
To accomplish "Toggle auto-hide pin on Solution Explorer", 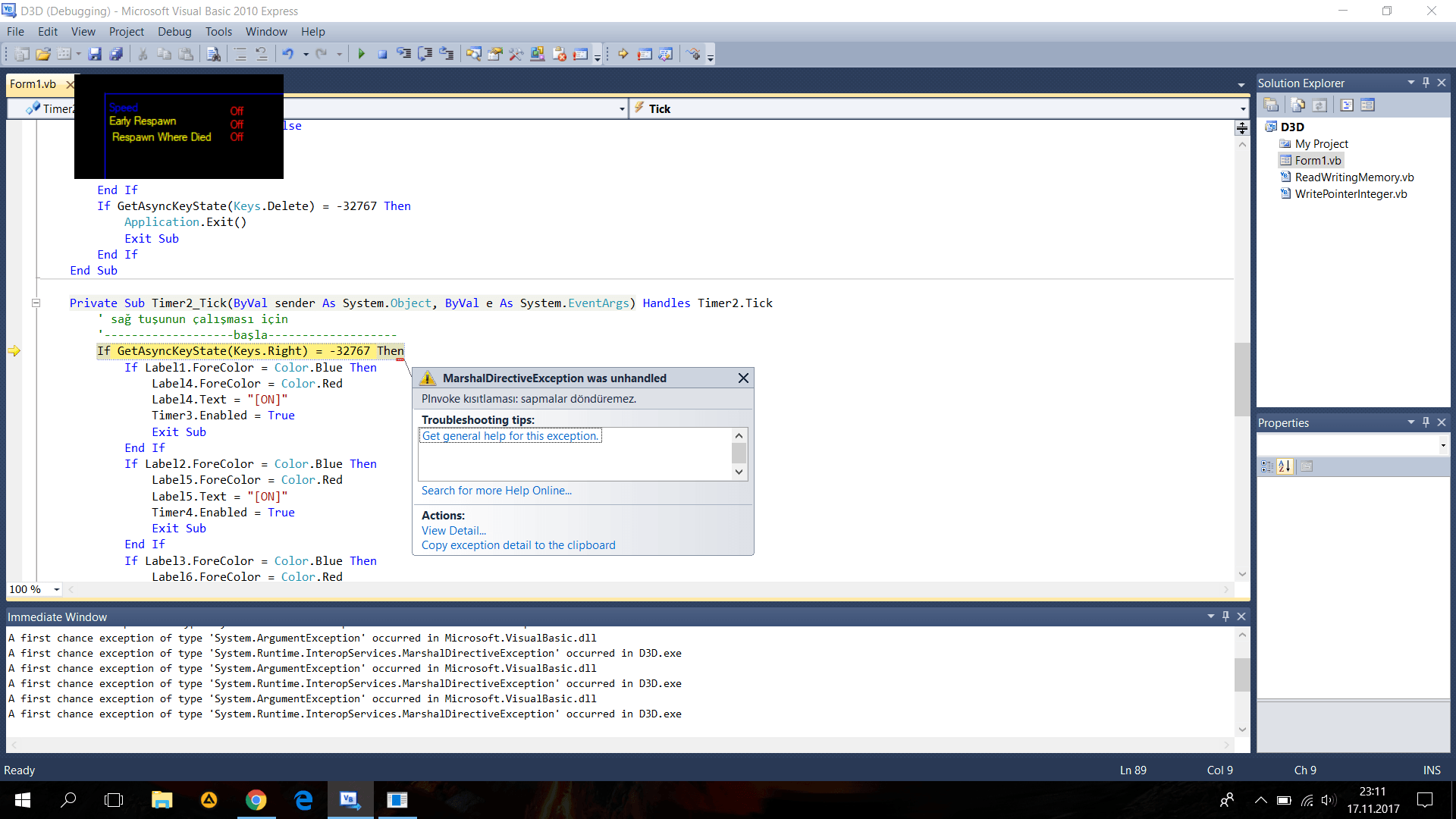I will pyautogui.click(x=1426, y=83).
